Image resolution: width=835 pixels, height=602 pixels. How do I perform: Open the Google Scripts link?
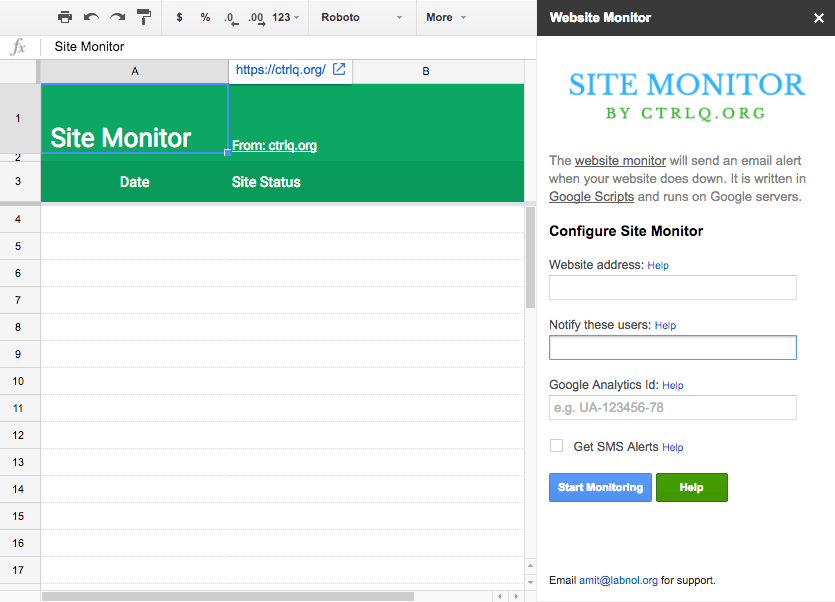[592, 197]
